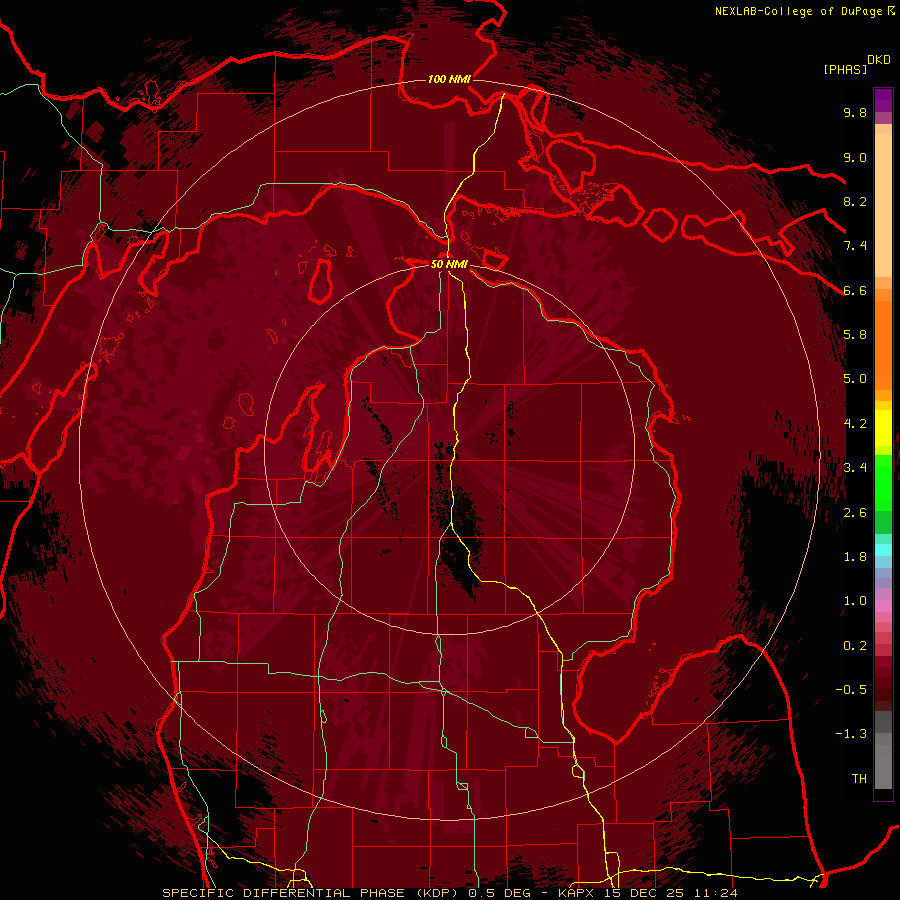Click the 9.8 legend value

855,112
